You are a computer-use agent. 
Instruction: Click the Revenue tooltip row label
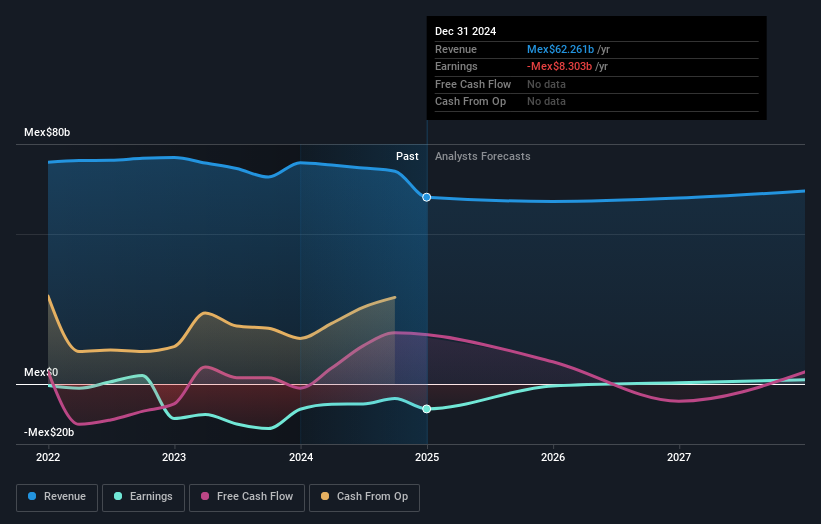click(x=456, y=49)
